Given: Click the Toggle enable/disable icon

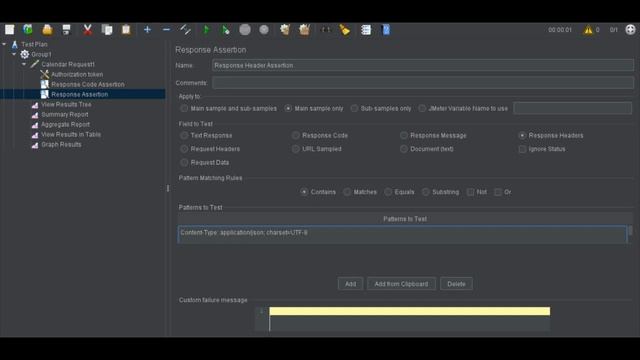Looking at the screenshot, I should pyautogui.click(x=185, y=29).
